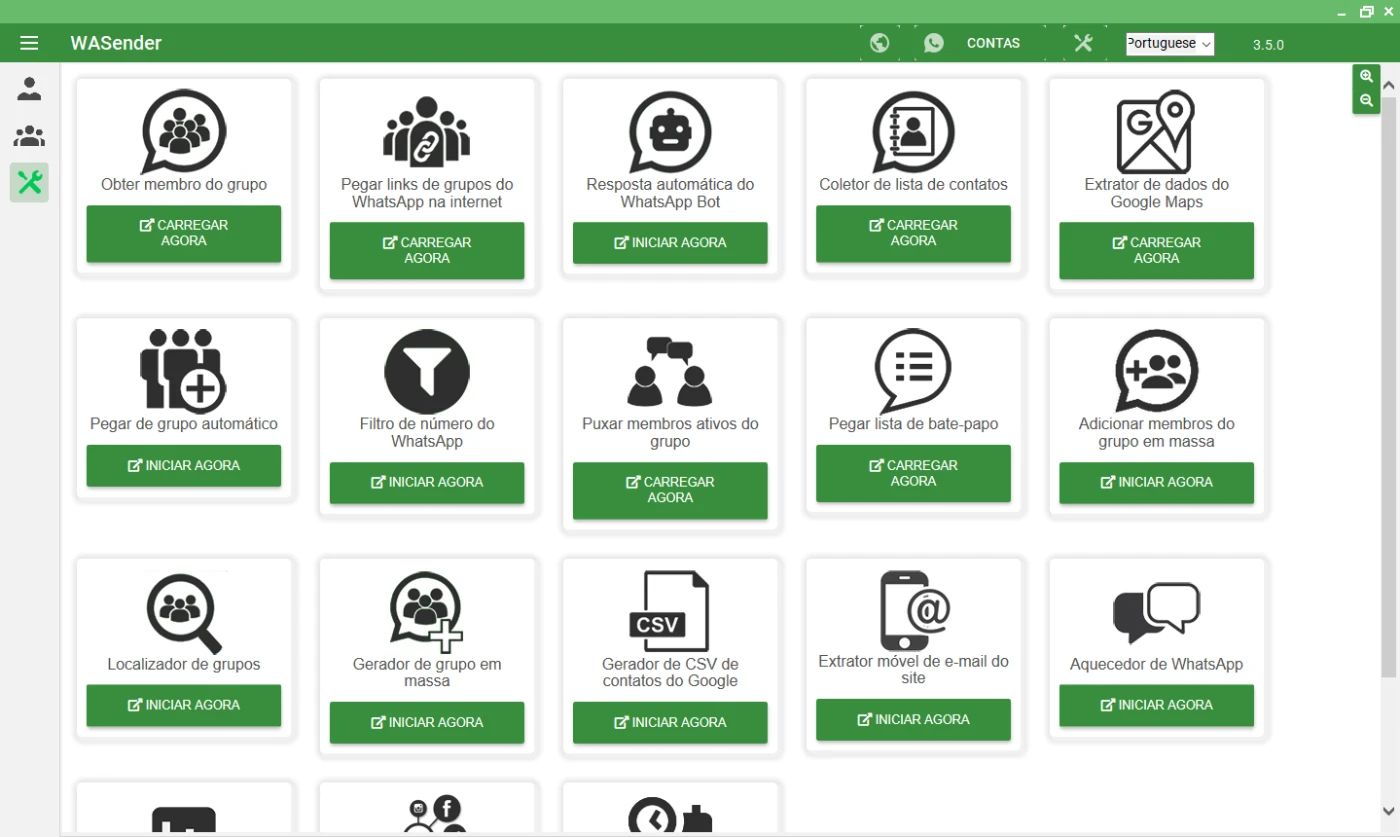Click the WhatsApp number filter funnel icon
This screenshot has width=1400, height=837.
click(x=427, y=371)
